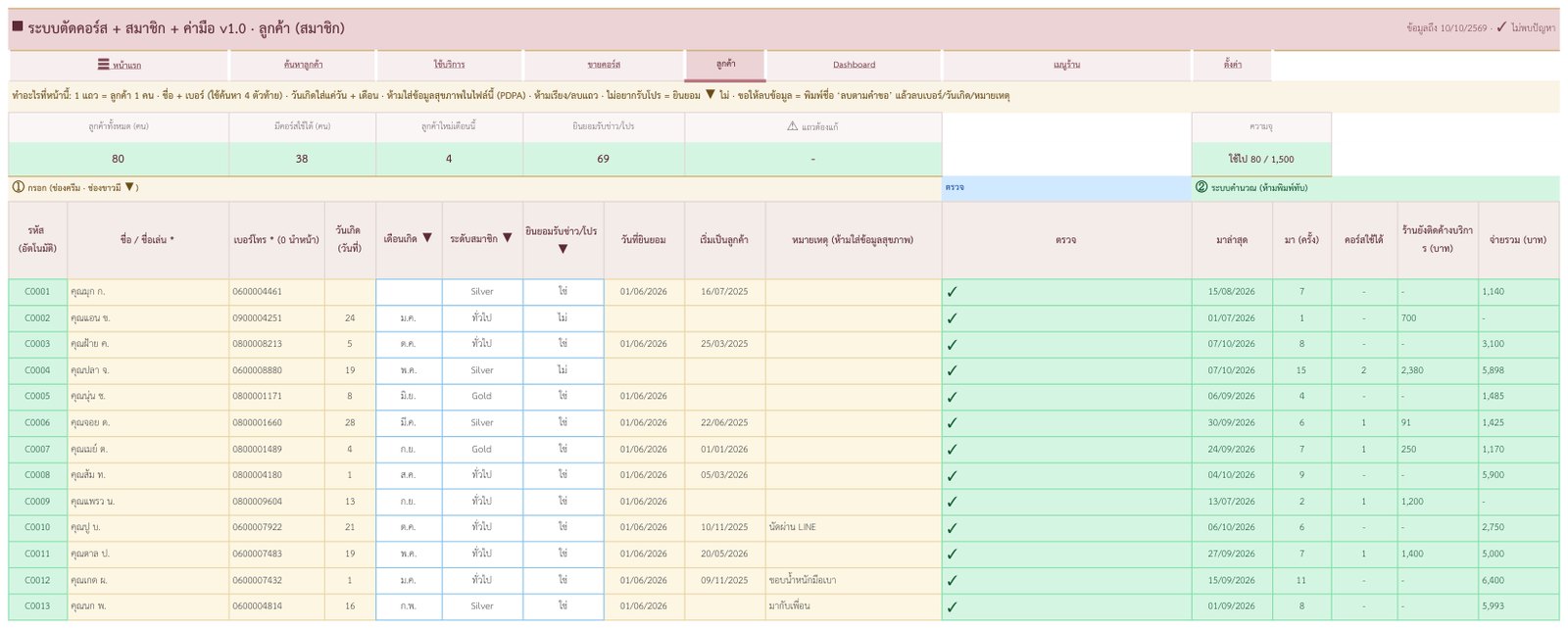Click the dark square icon before the title
1568x629 pixels.
click(18, 26)
